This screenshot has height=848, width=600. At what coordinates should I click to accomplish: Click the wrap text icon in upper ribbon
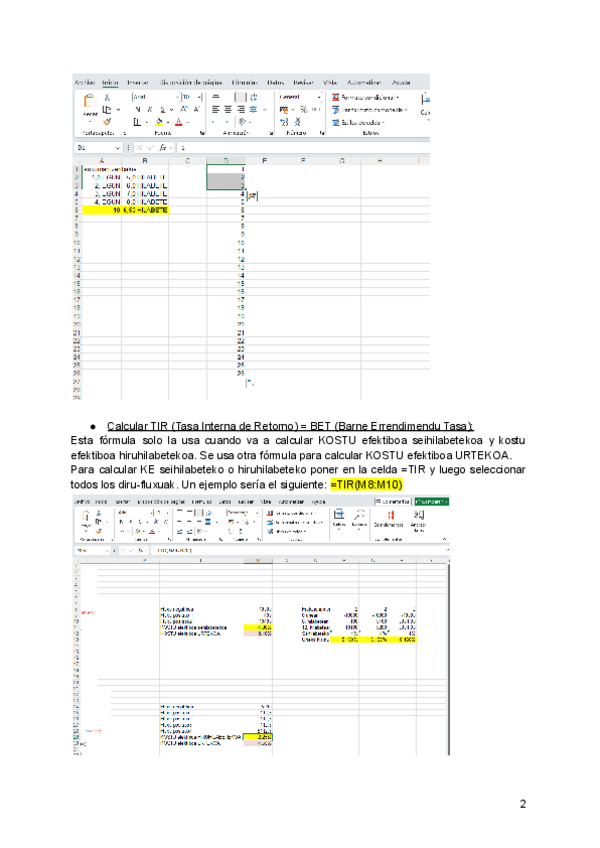click(254, 97)
